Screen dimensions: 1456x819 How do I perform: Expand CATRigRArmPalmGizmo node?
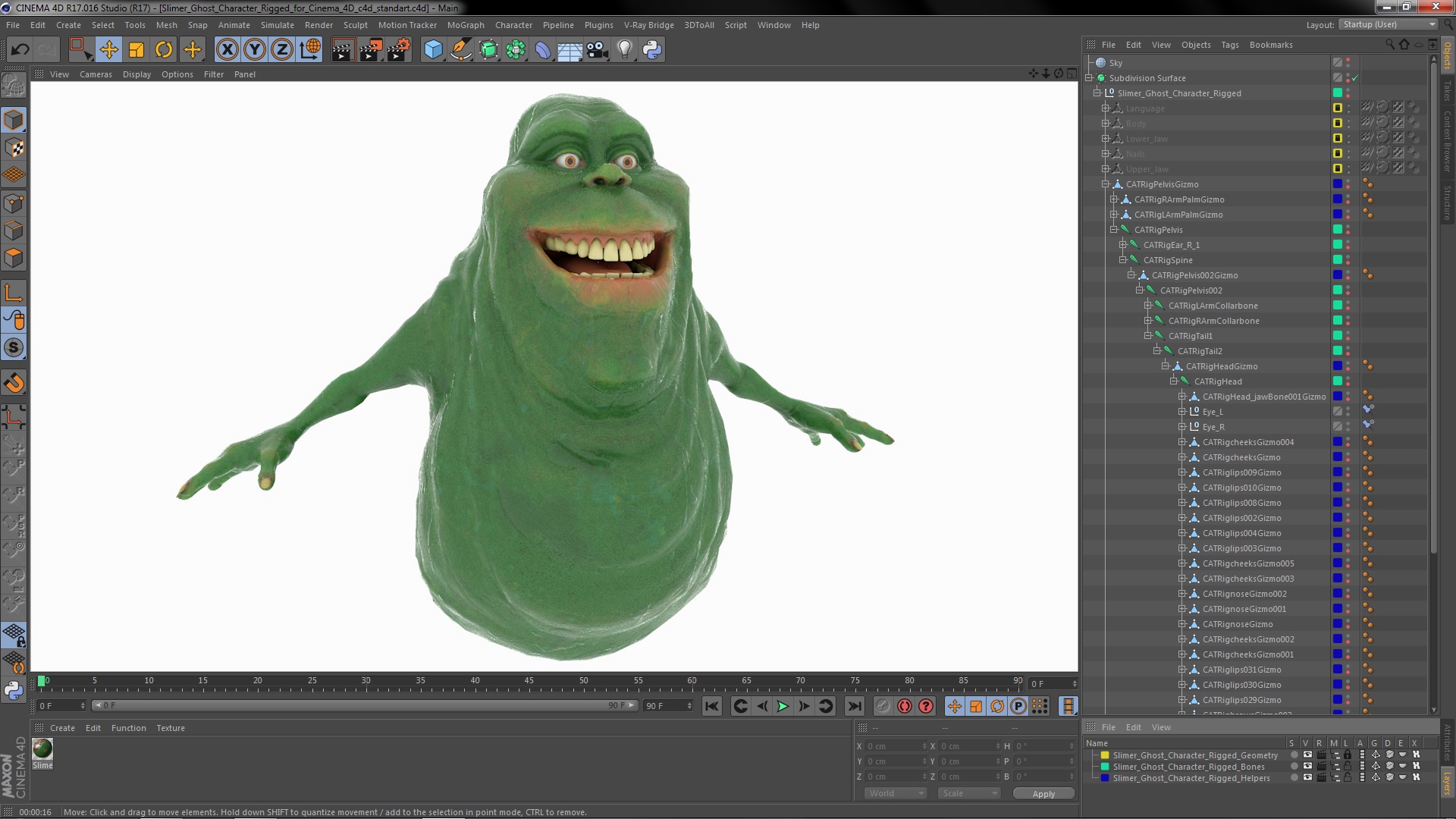point(1114,199)
